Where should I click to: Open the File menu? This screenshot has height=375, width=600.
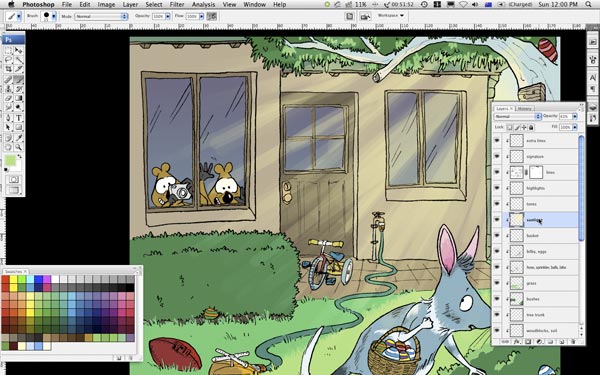coord(67,5)
